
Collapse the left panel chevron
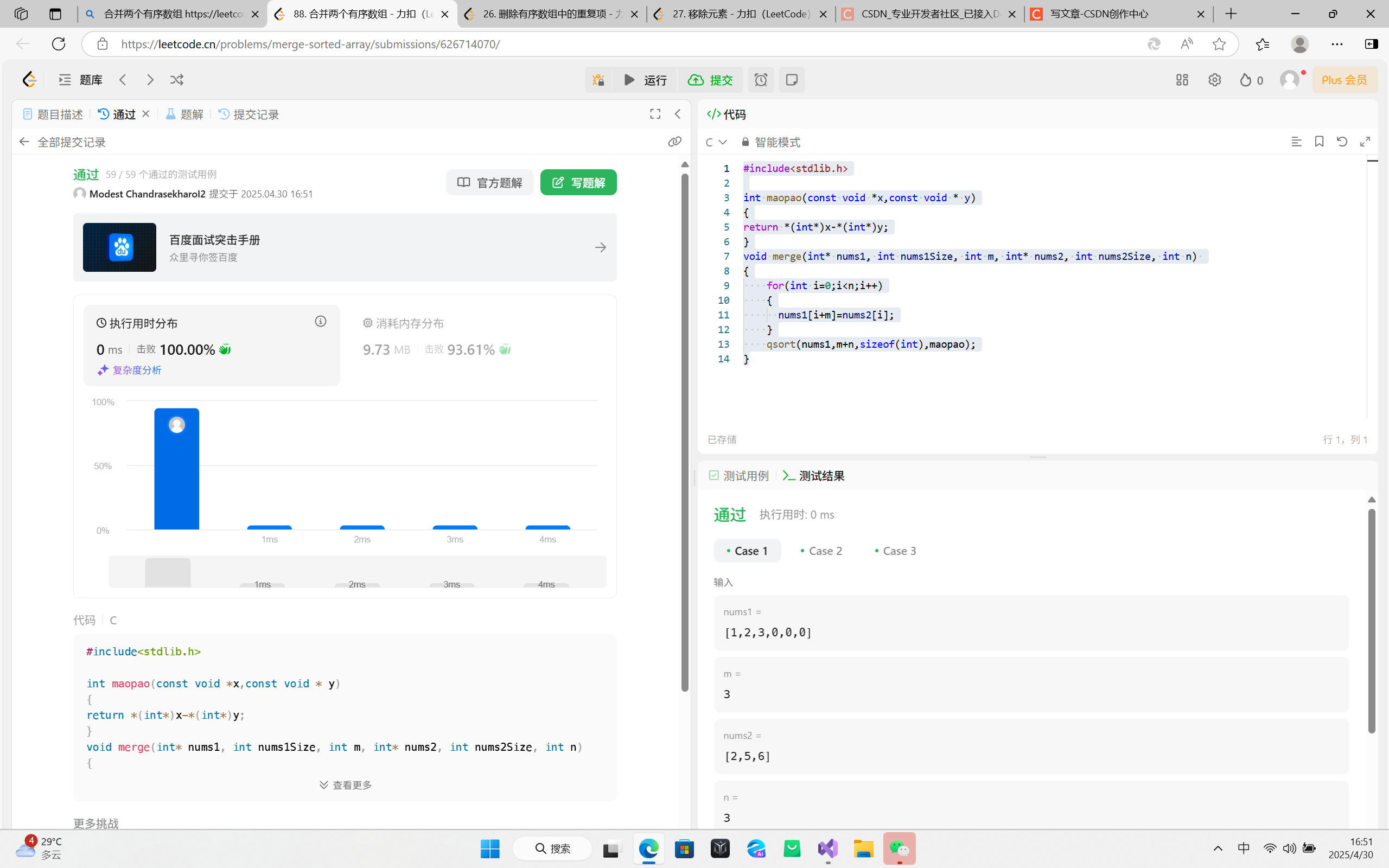(678, 114)
